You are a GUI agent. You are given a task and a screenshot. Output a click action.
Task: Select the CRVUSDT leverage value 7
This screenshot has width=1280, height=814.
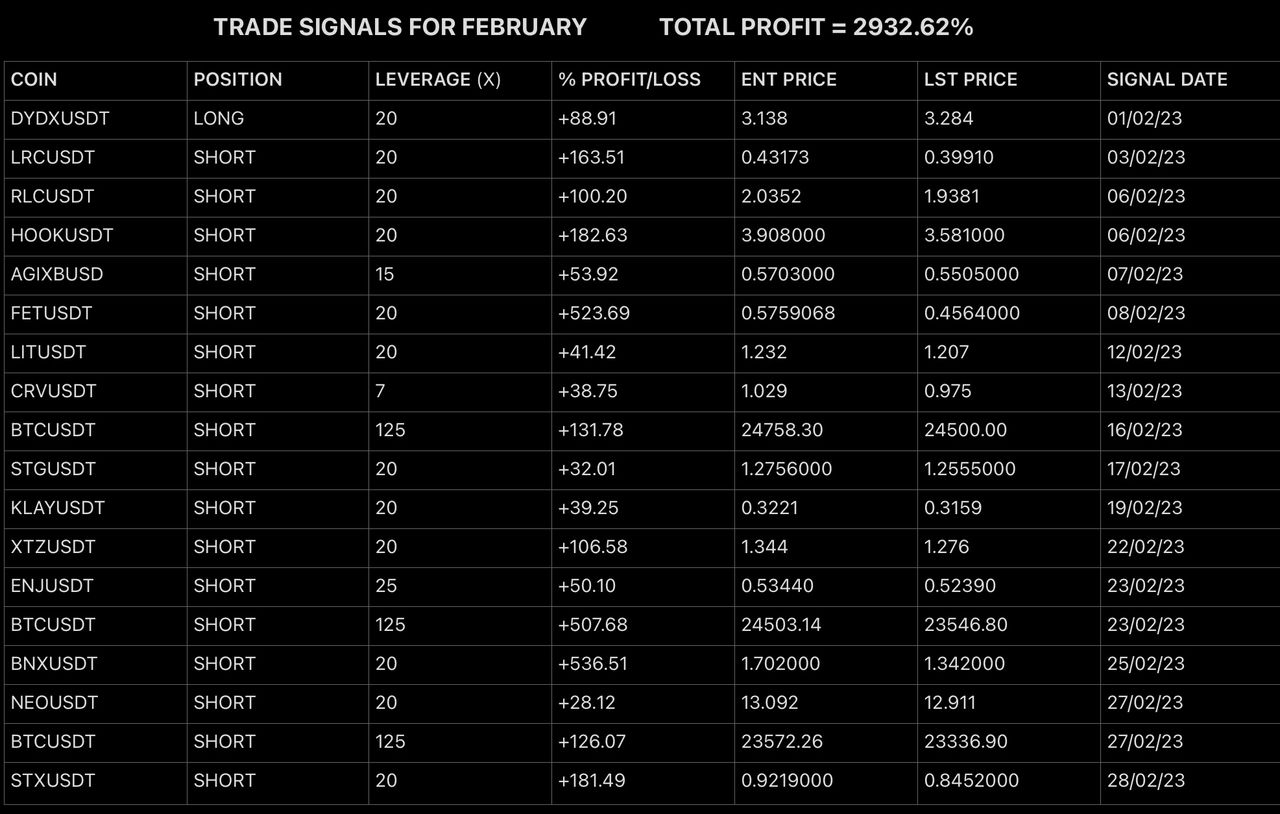[380, 391]
